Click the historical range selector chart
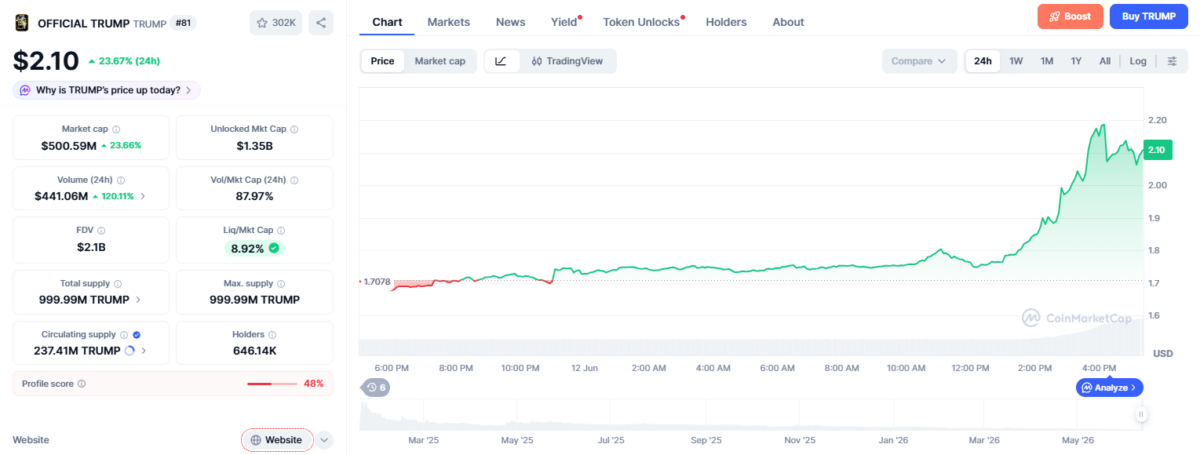Image resolution: width=1200 pixels, height=455 pixels. [x=752, y=414]
